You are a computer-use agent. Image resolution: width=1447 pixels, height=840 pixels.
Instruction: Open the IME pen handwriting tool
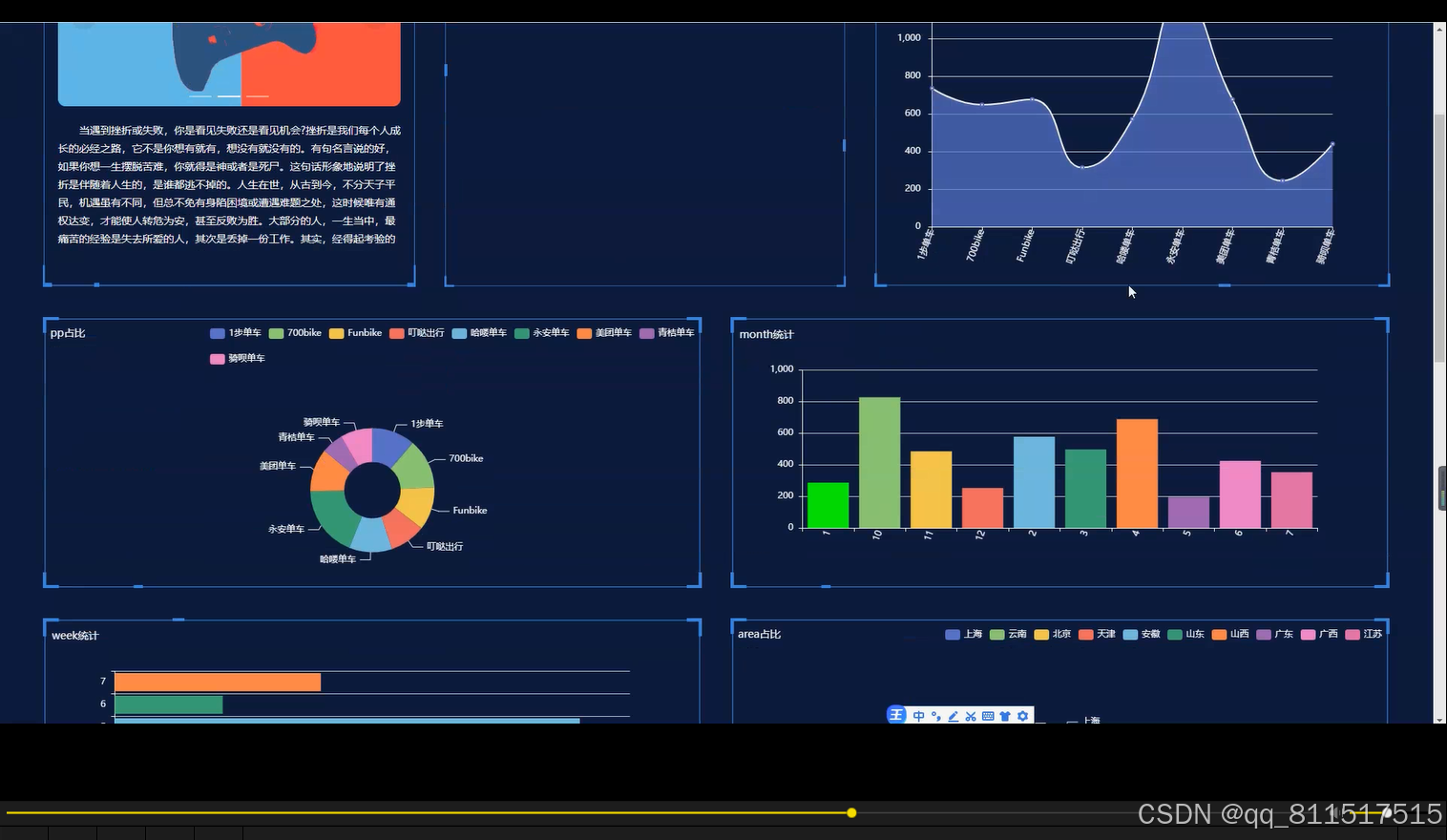click(953, 716)
